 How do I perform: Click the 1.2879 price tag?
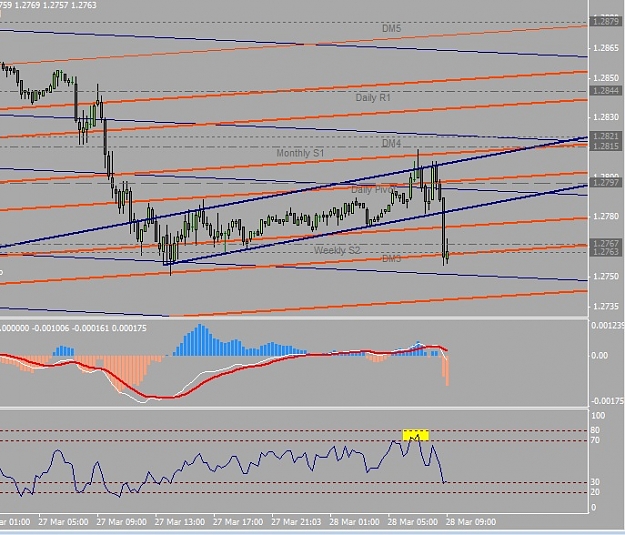coord(605,21)
